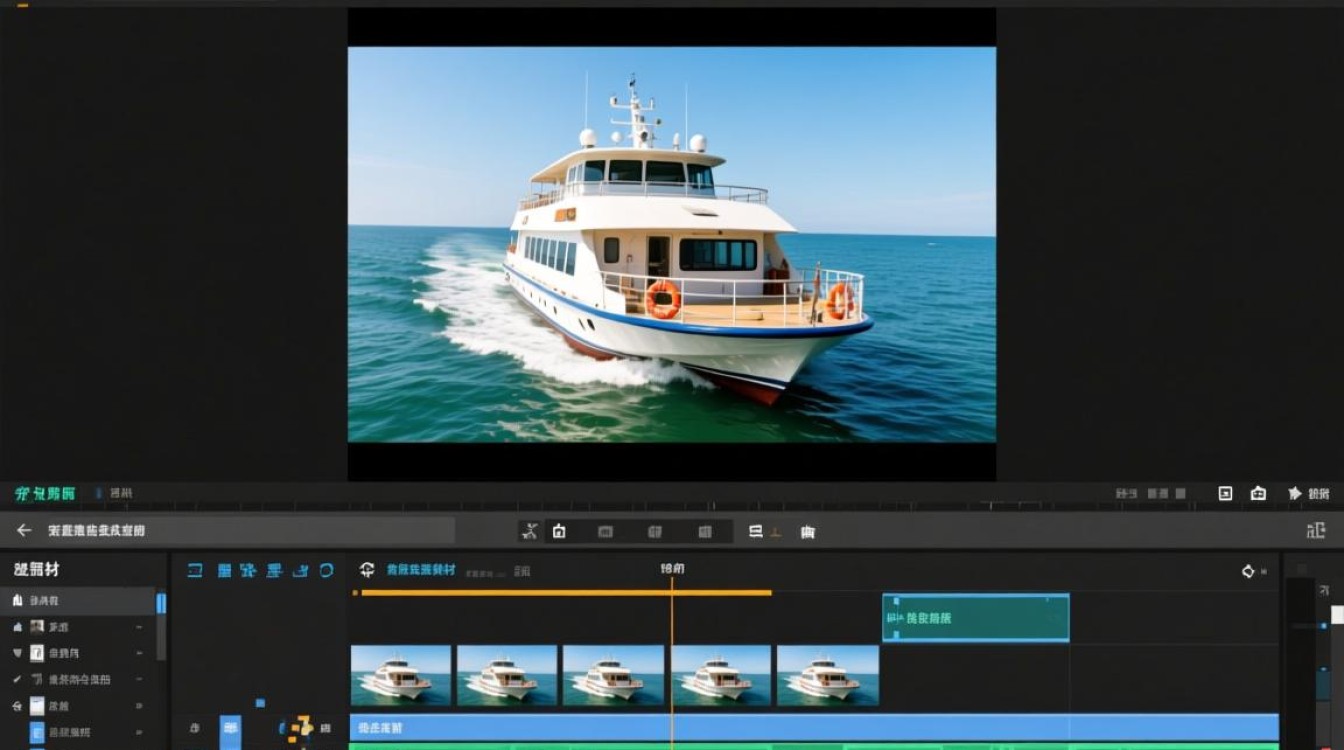Viewport: 1344px width, 750px height.
Task: Select the teal clip on the upper track
Action: click(x=975, y=618)
